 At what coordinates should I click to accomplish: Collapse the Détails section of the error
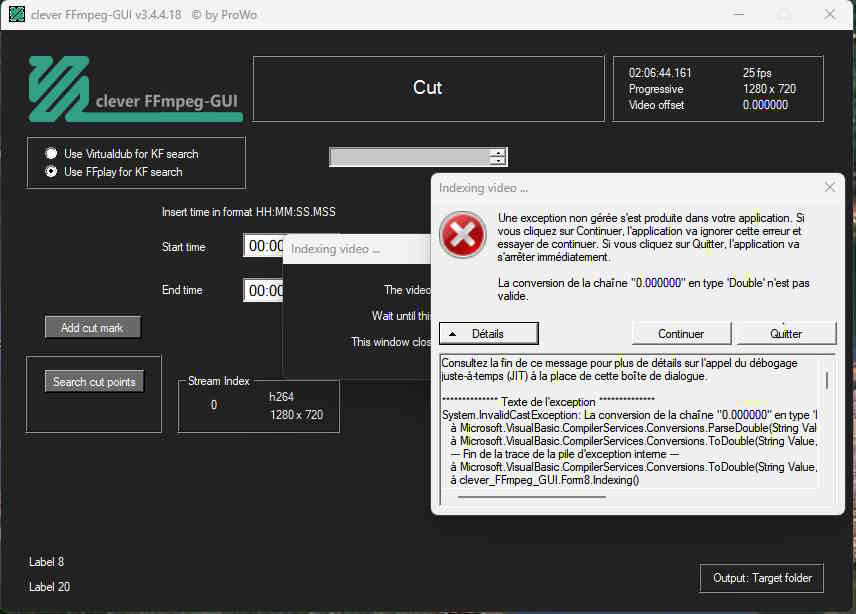pyautogui.click(x=489, y=333)
